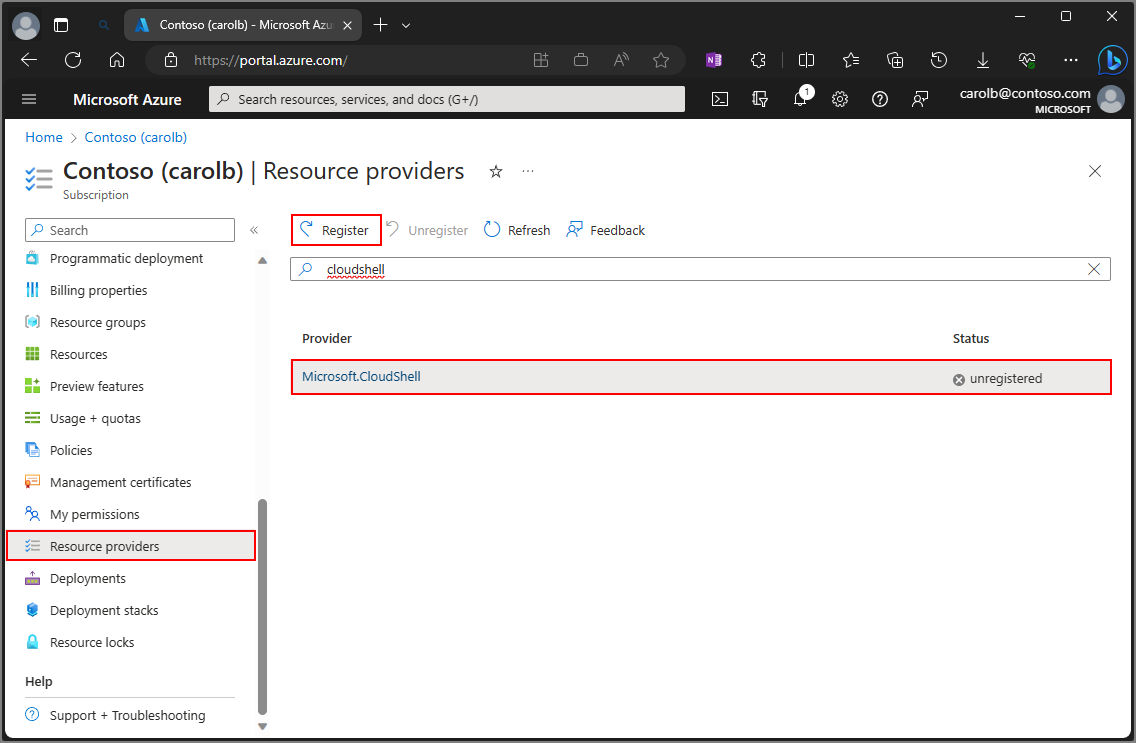
Task: Open feedback icon in Azure header
Action: [920, 99]
